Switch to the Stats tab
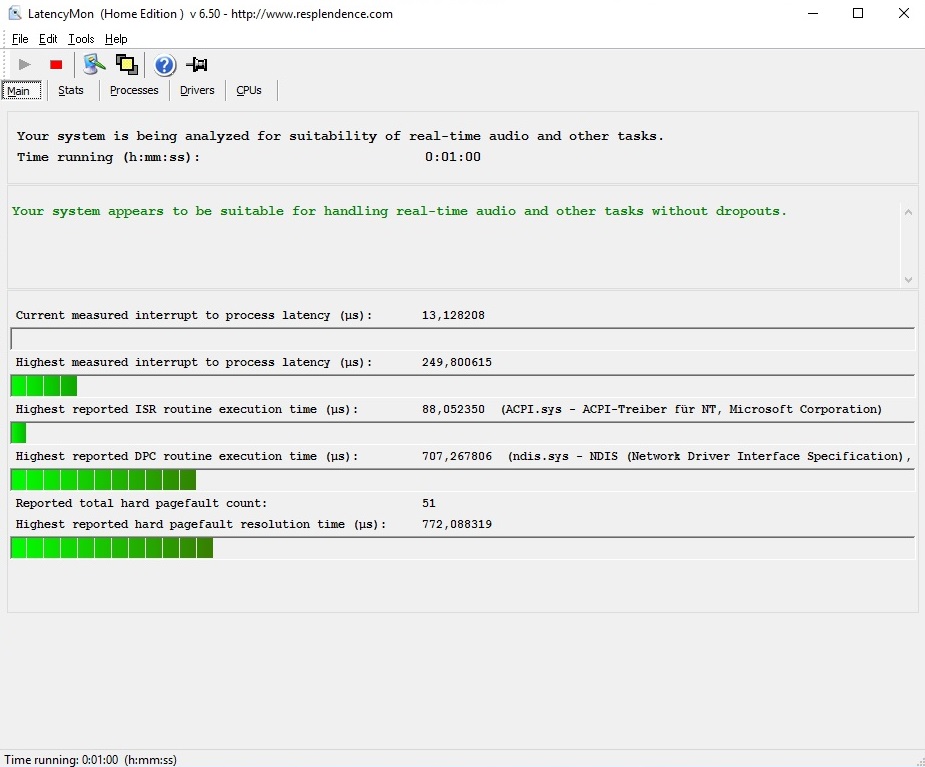 pos(71,90)
